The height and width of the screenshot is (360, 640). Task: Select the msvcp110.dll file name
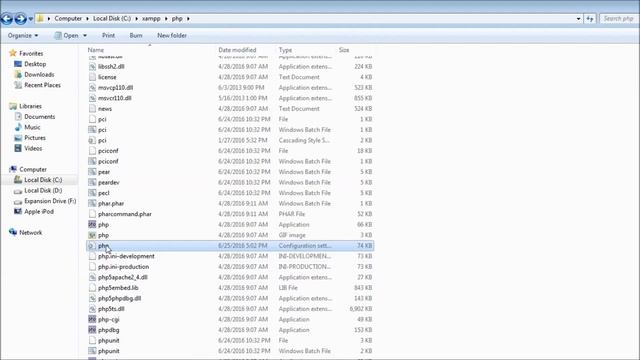pos(115,88)
